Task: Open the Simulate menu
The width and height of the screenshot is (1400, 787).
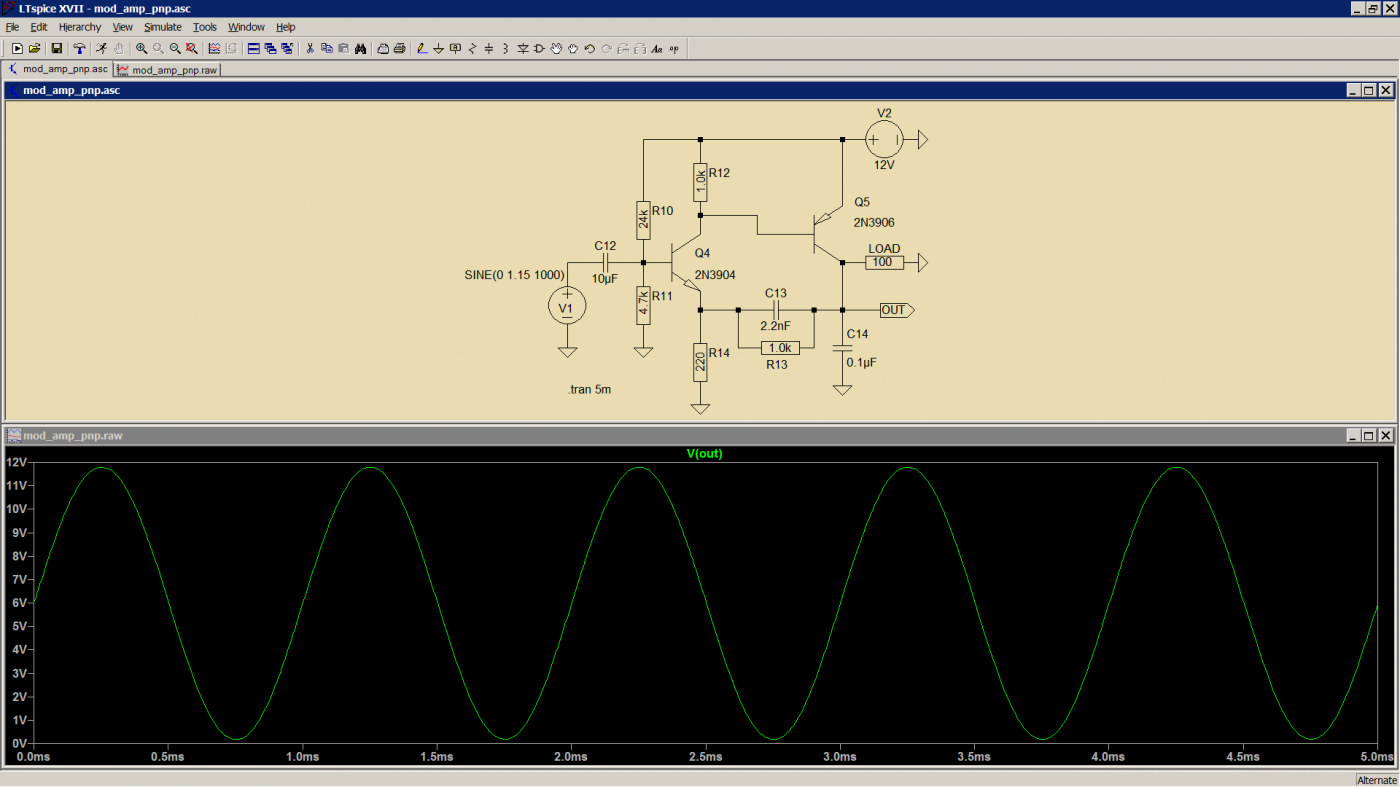Action: pos(162,27)
